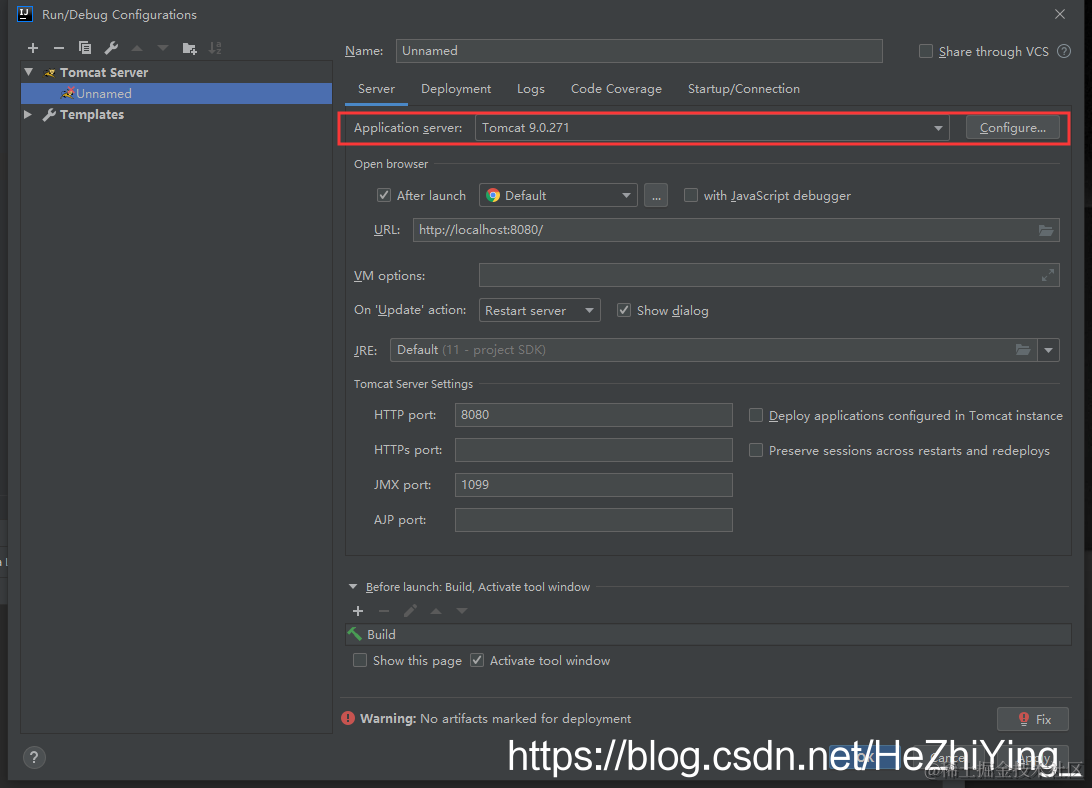Toggle Activate tool window checkbox
Image resolution: width=1092 pixels, height=788 pixels.
[x=477, y=660]
